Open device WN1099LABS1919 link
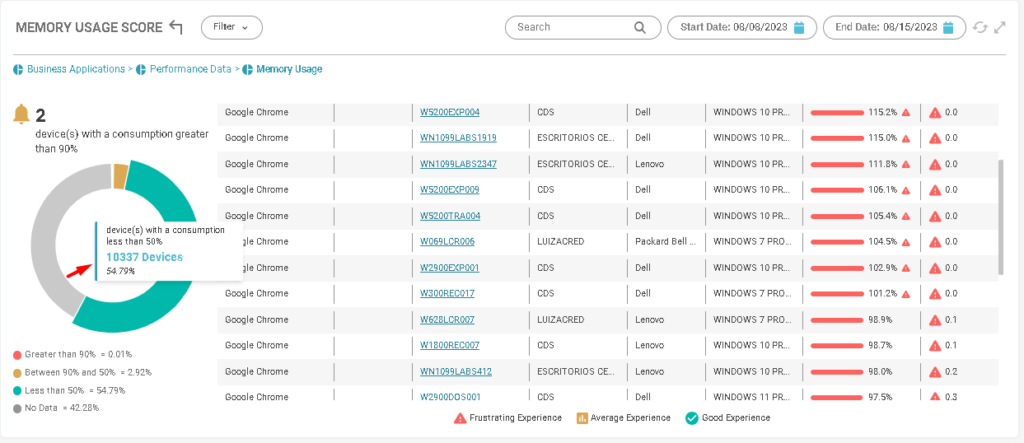The height and width of the screenshot is (443, 1024). click(458, 138)
